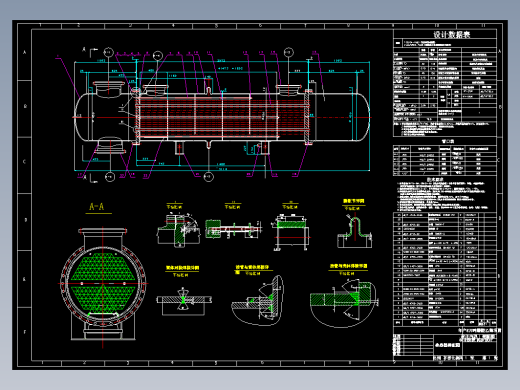Select the flange joint detail view I
The height and width of the screenshot is (390, 520).
coord(178,230)
